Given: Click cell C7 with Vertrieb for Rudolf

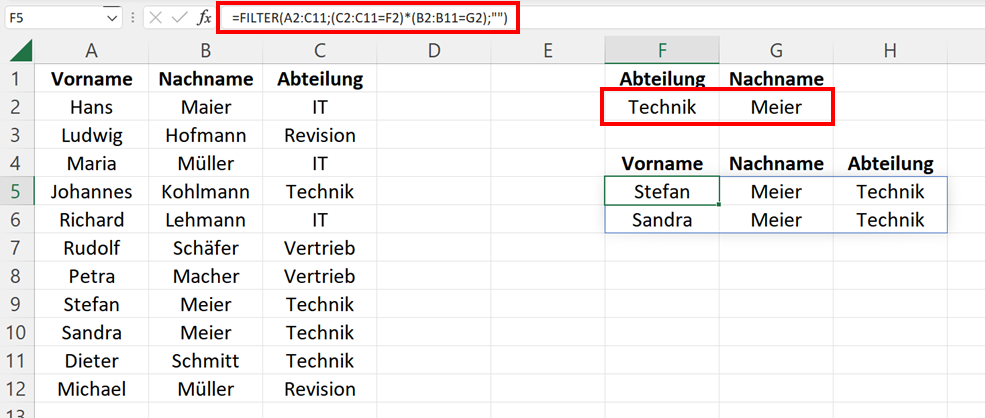Looking at the screenshot, I should tap(320, 248).
